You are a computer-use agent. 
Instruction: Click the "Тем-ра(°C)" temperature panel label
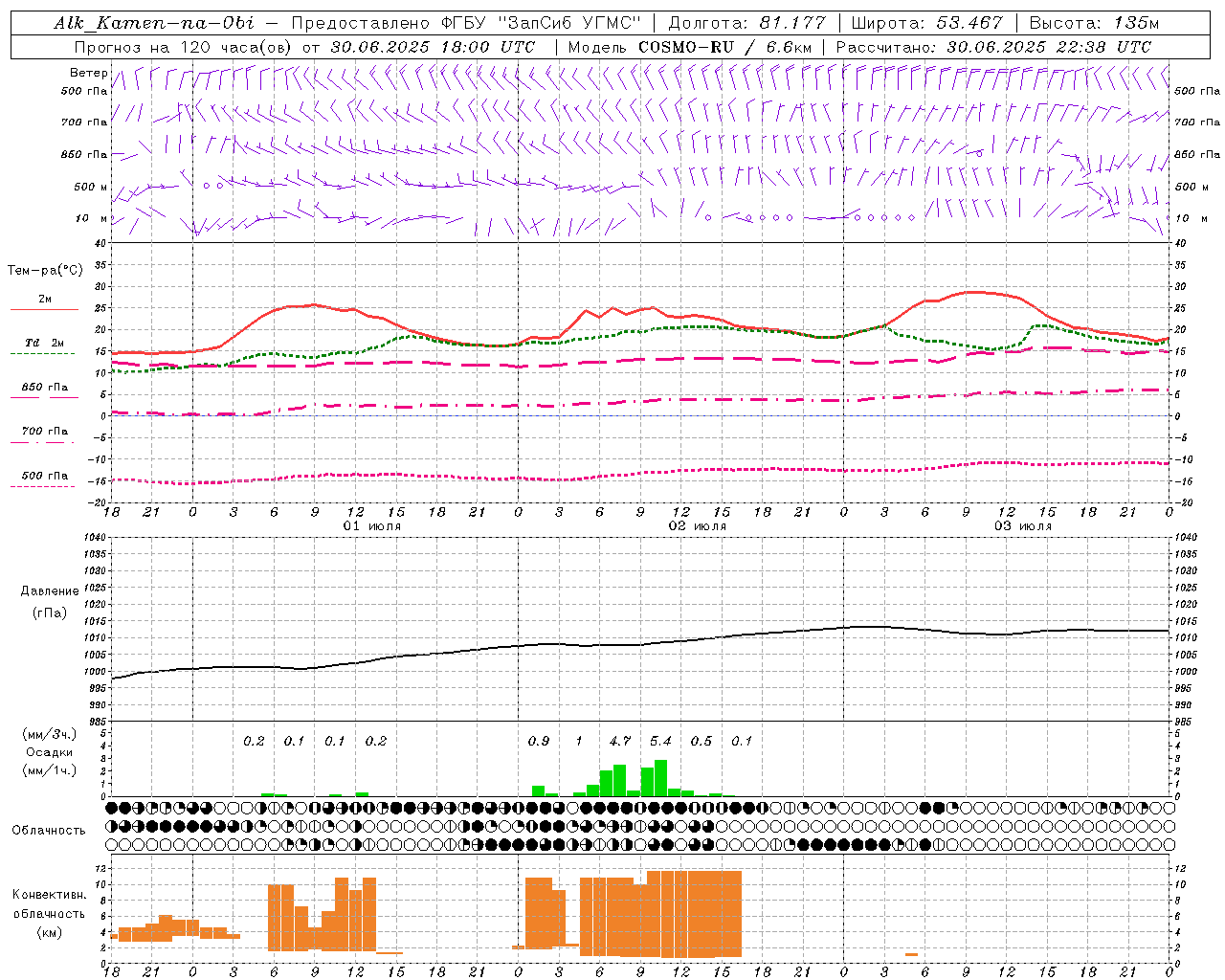tap(45, 271)
